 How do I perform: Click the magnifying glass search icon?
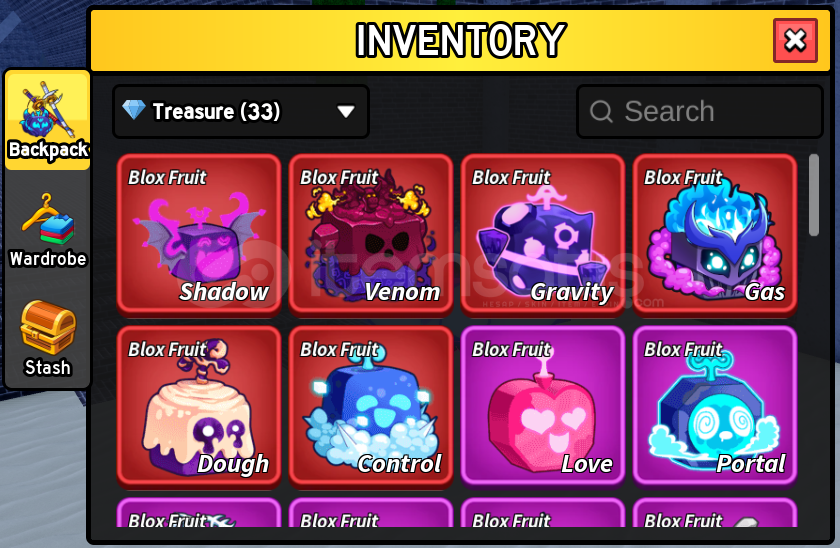(601, 112)
